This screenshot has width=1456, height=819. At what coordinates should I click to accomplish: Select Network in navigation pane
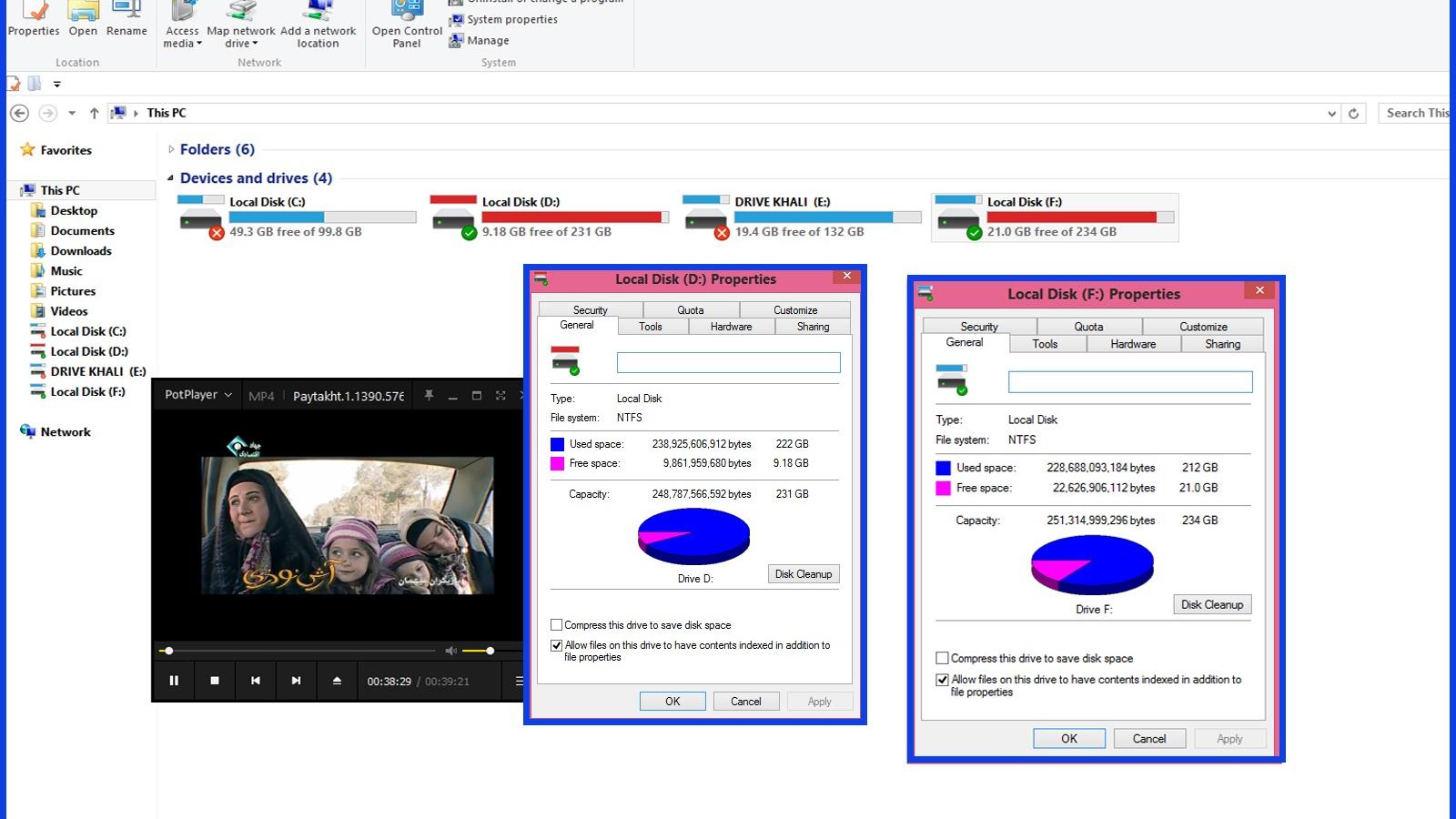point(56,431)
